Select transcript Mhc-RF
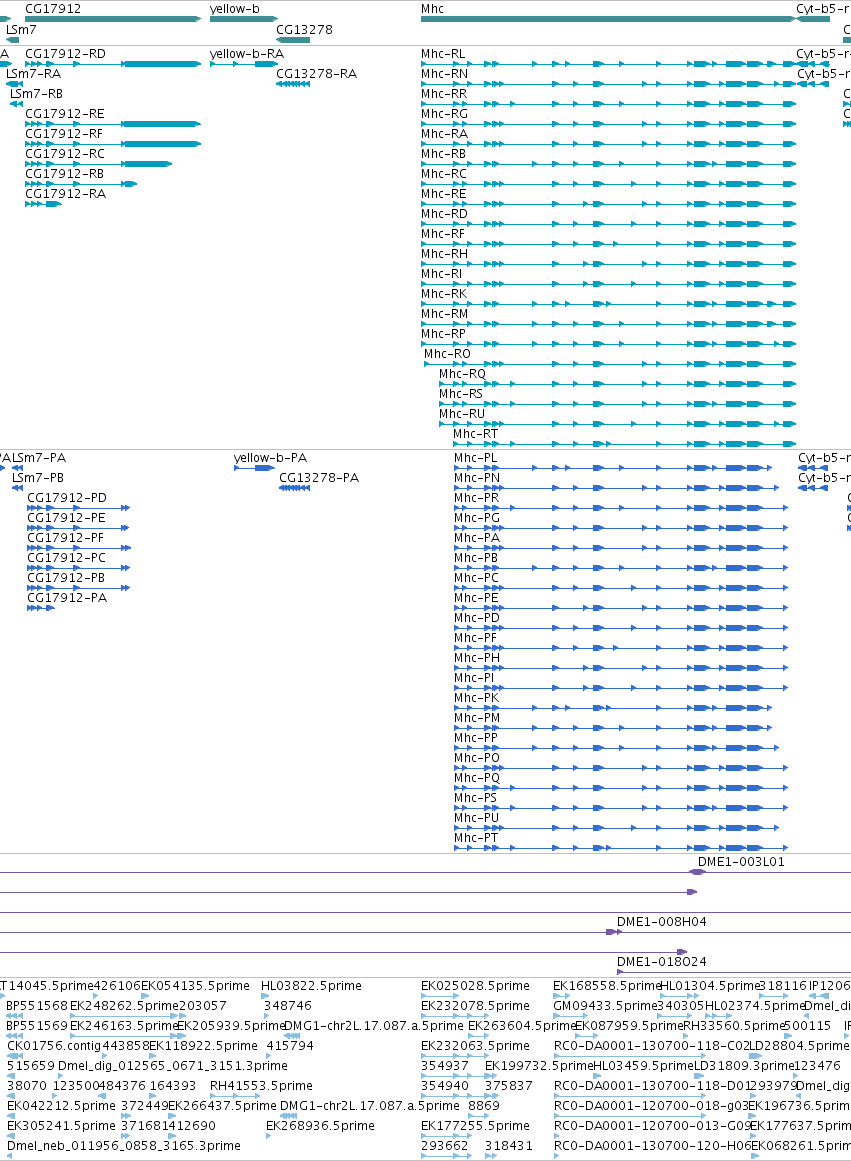The image size is (851, 1161). [x=443, y=234]
